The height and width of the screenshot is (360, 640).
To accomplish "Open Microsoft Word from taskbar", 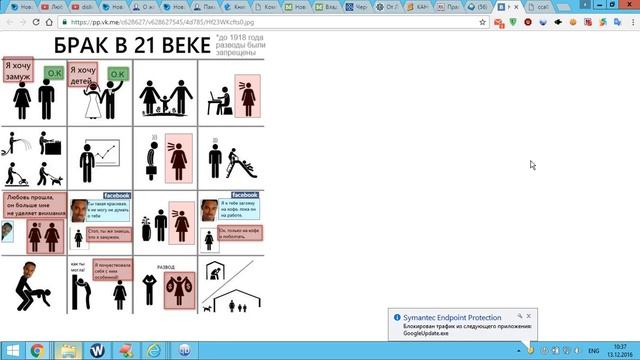I will [x=97, y=350].
